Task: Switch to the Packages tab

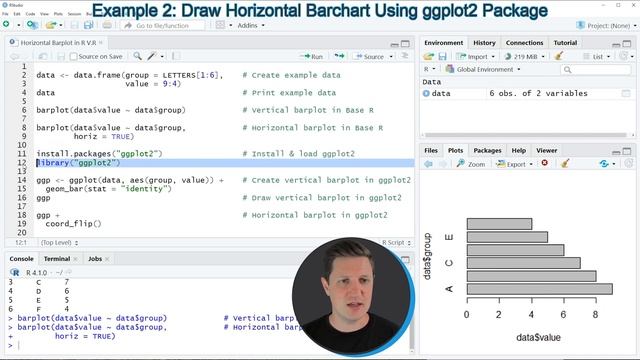Action: click(487, 151)
